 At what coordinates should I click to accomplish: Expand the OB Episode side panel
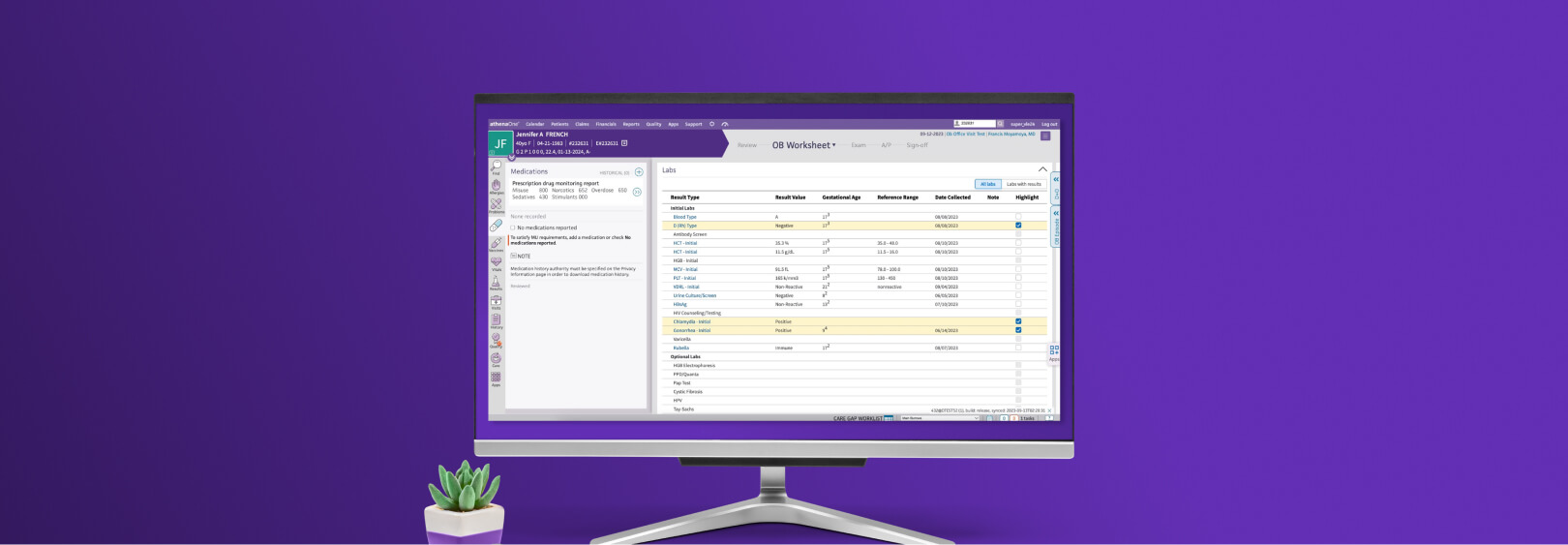[1056, 214]
